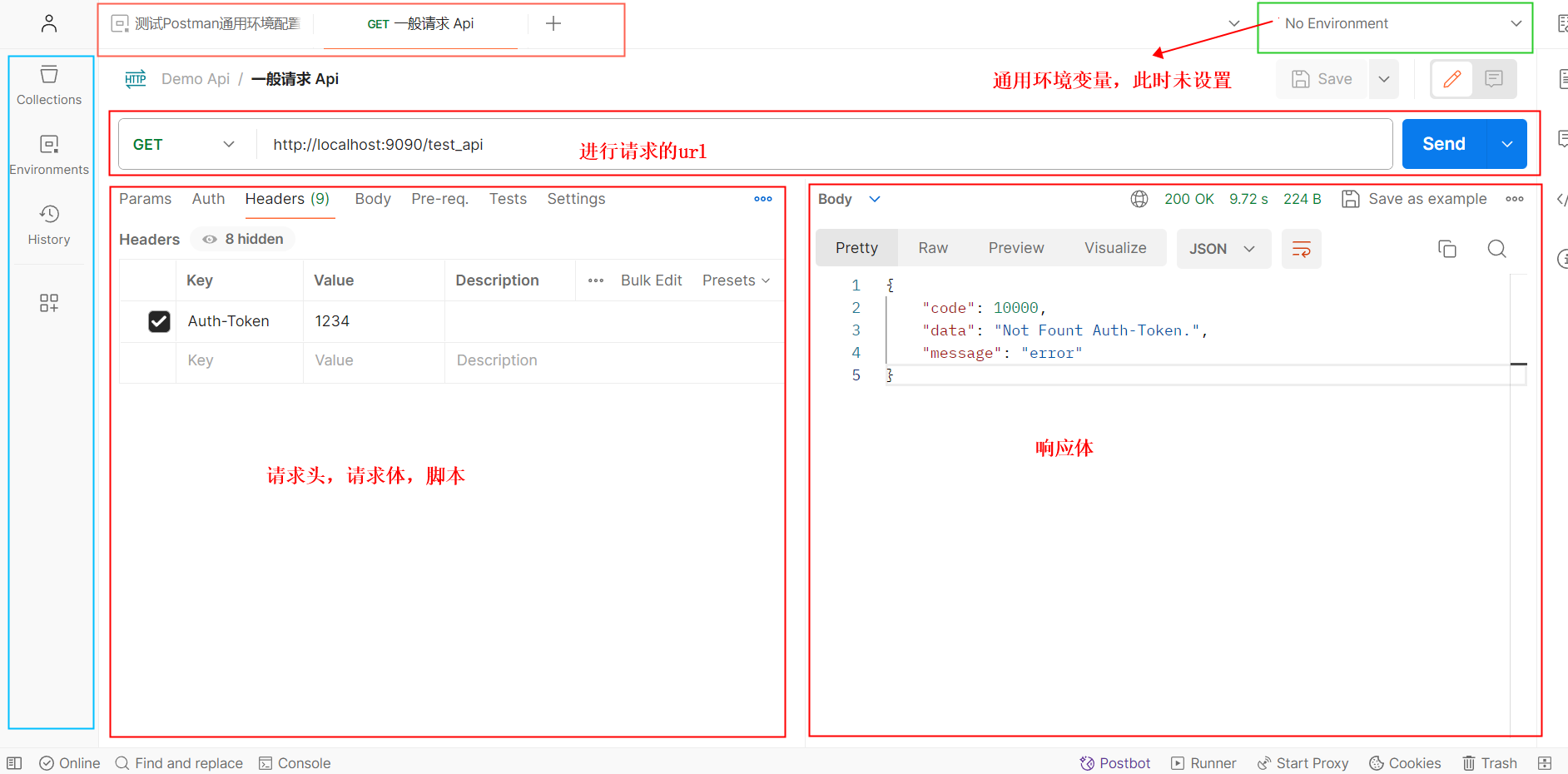Open the HTTP method GET dropdown
Viewport: 1568px width, 774px height.
(184, 144)
